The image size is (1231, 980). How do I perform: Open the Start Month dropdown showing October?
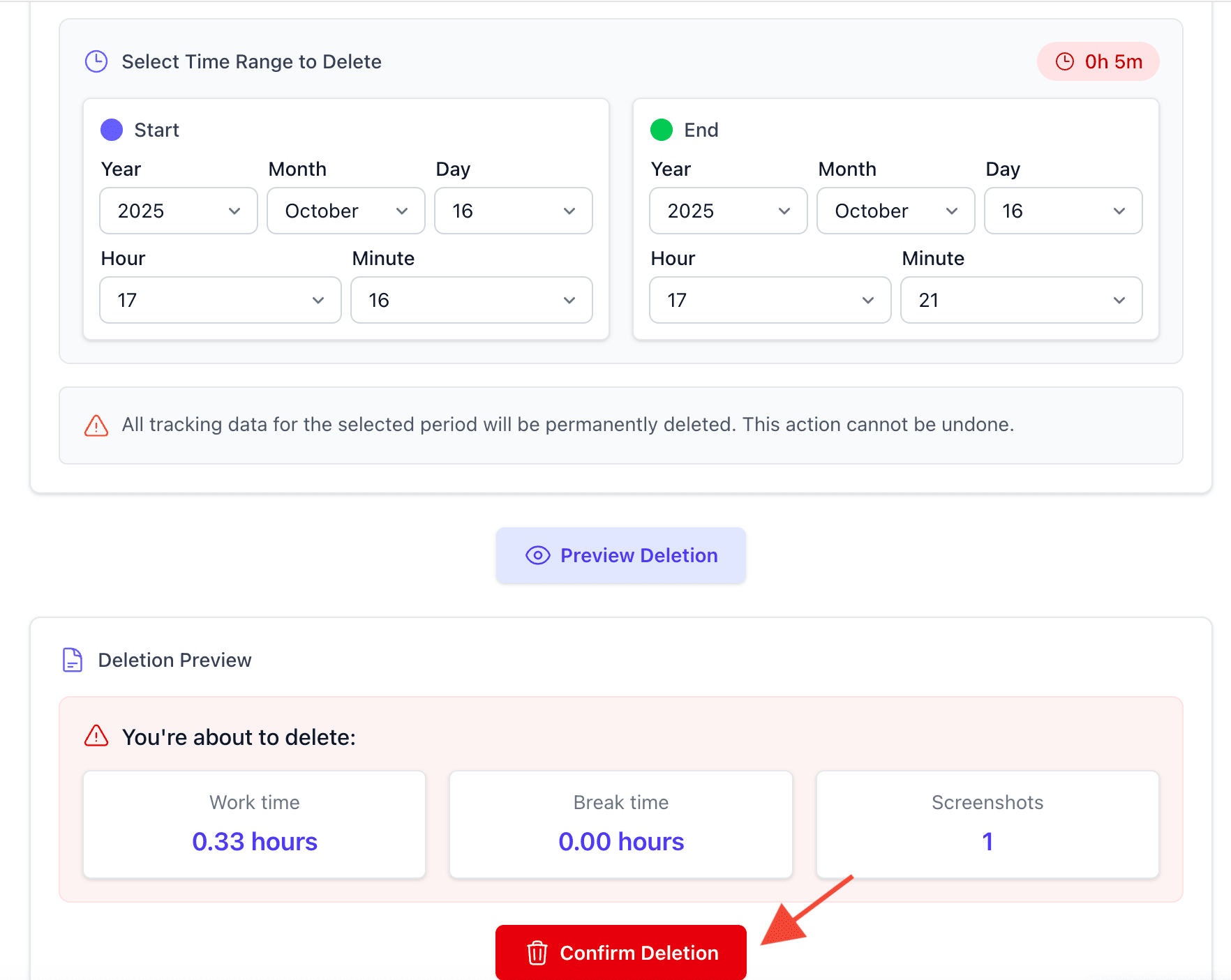pos(345,211)
